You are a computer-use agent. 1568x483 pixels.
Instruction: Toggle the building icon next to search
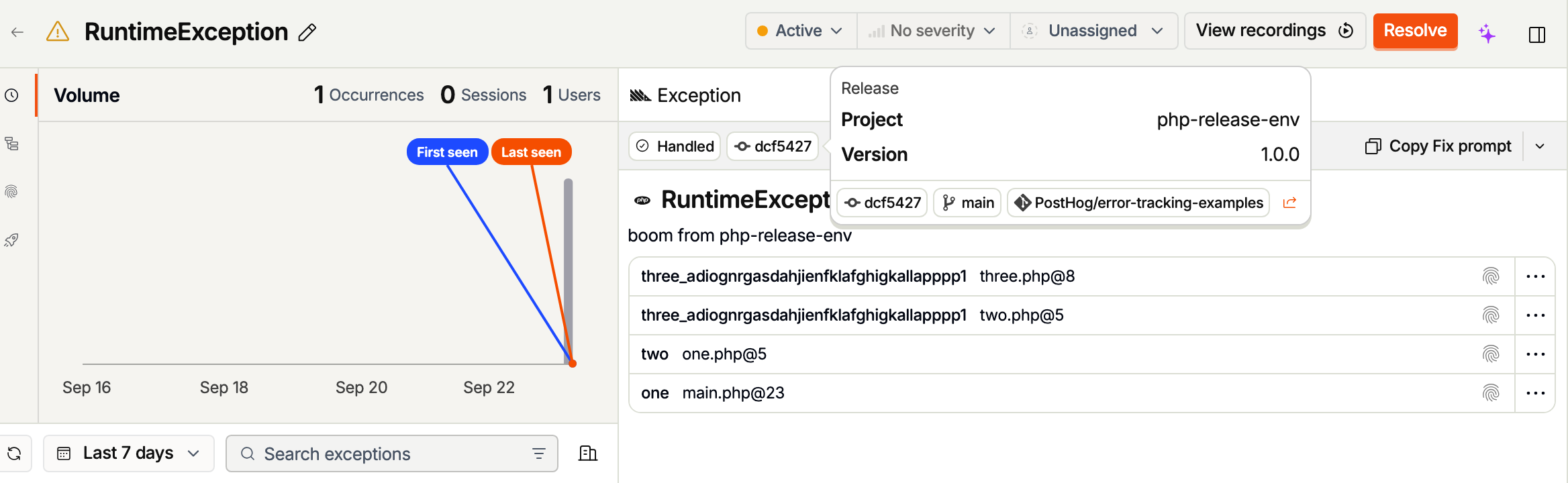tap(588, 453)
